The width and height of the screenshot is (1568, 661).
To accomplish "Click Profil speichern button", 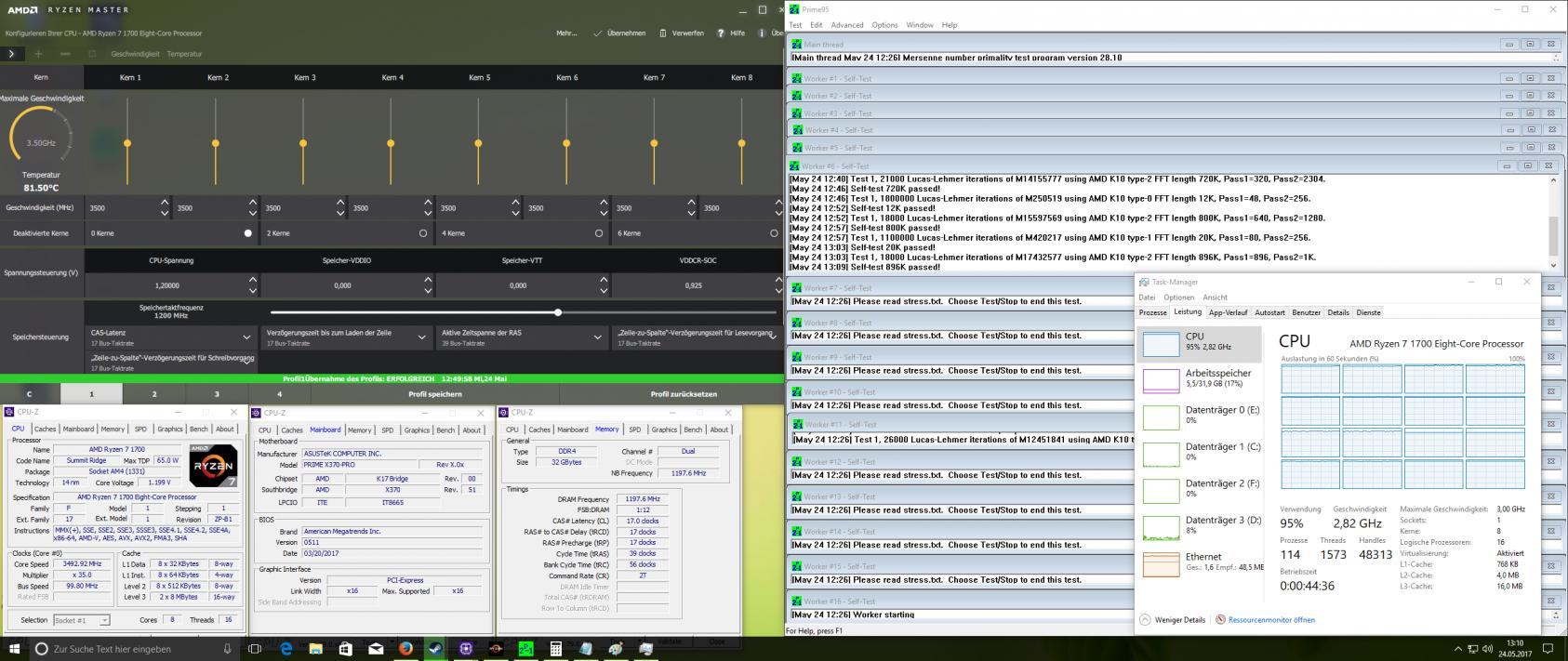I will pos(435,394).
